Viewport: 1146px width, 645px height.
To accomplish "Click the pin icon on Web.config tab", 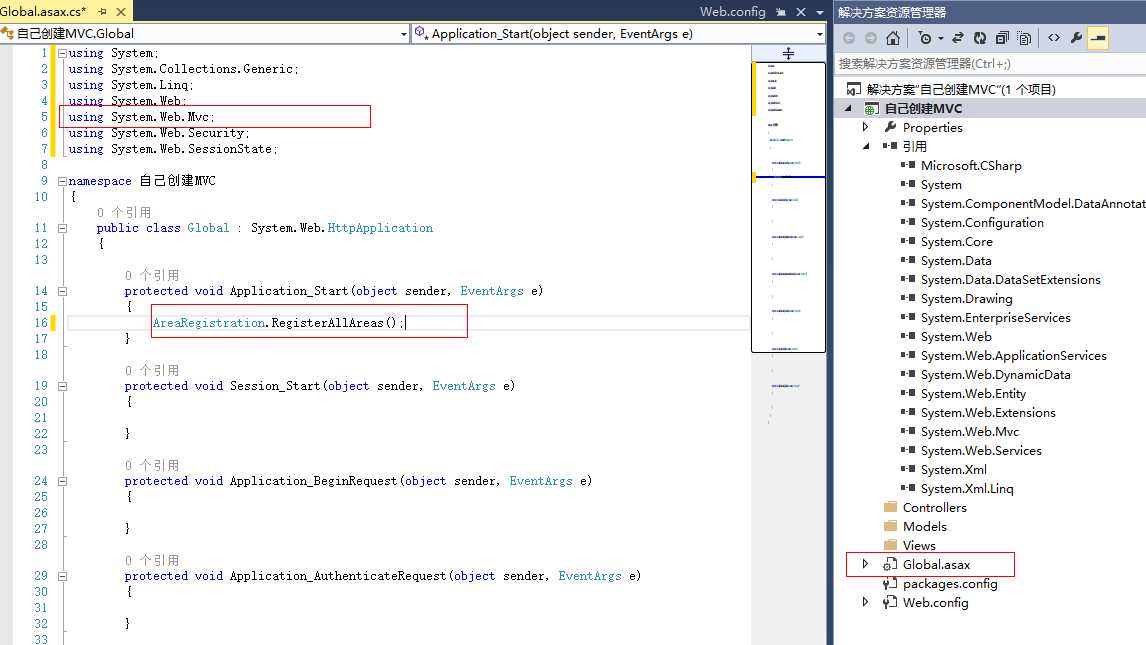I will pyautogui.click(x=781, y=12).
